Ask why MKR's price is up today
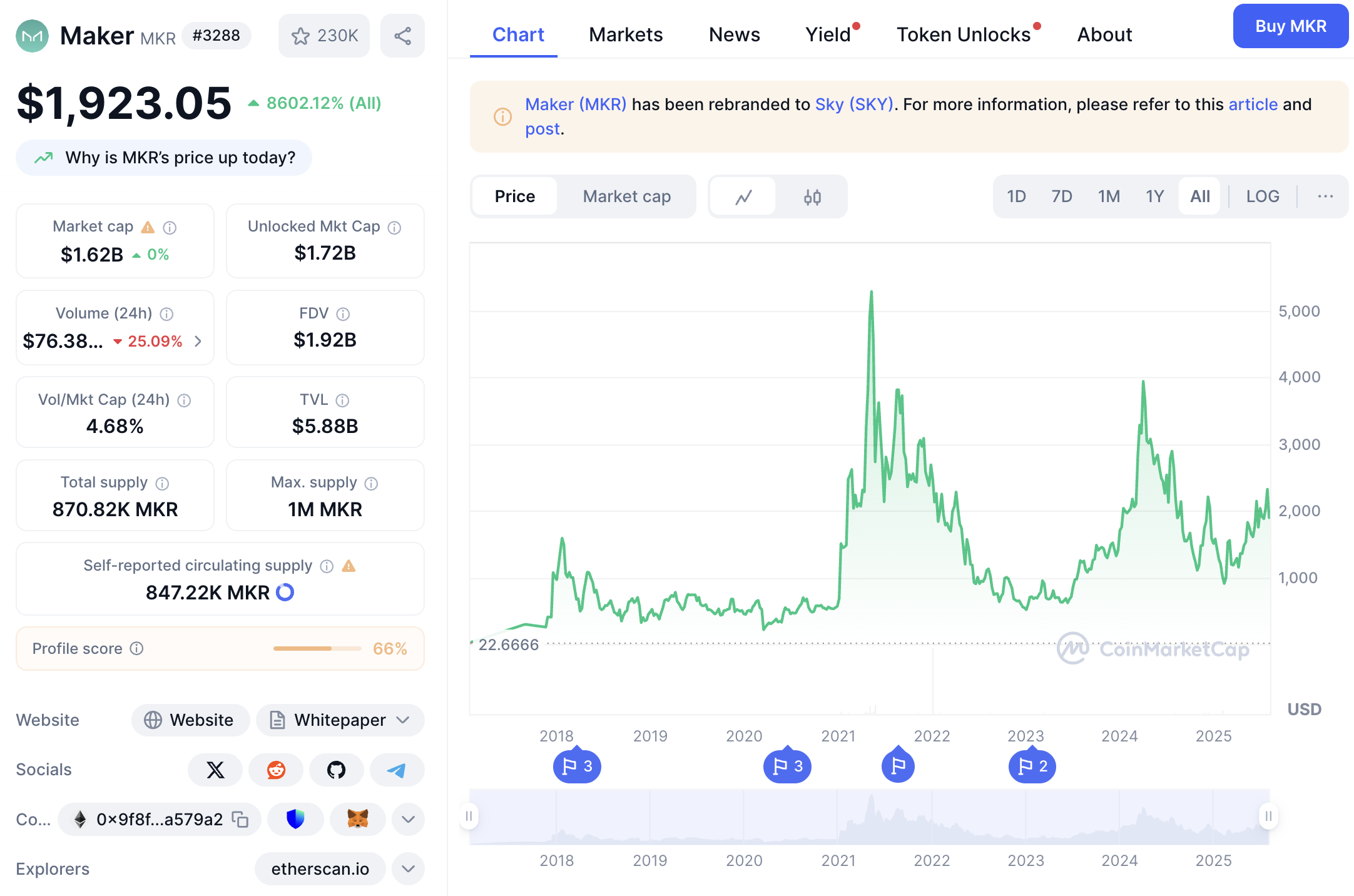This screenshot has width=1354, height=896. point(164,158)
